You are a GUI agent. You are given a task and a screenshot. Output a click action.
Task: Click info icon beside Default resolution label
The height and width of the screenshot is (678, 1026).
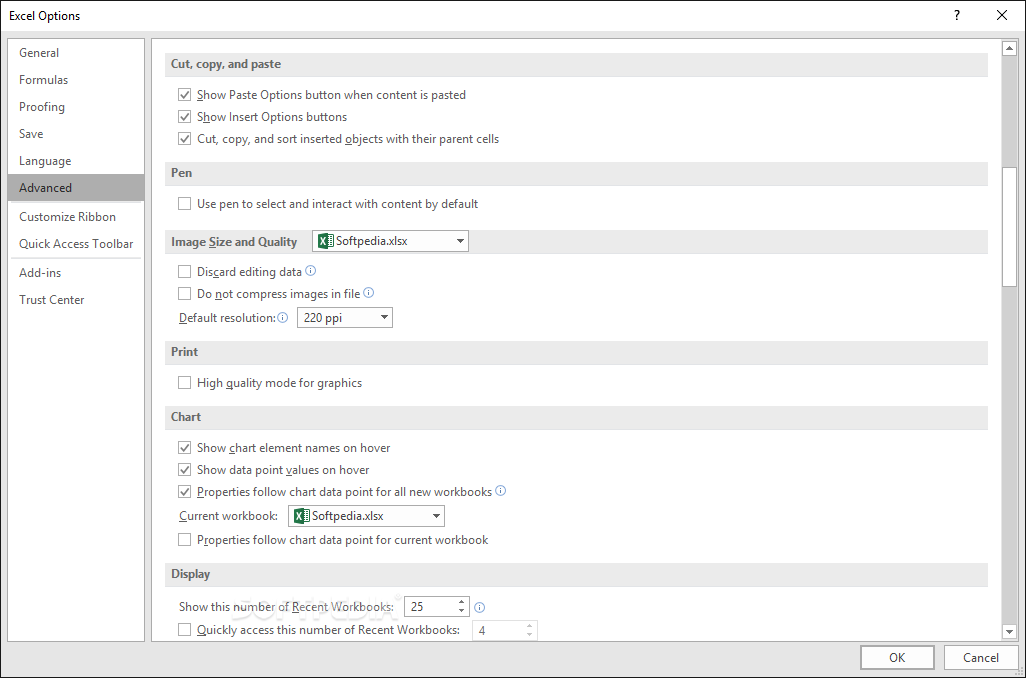point(283,317)
